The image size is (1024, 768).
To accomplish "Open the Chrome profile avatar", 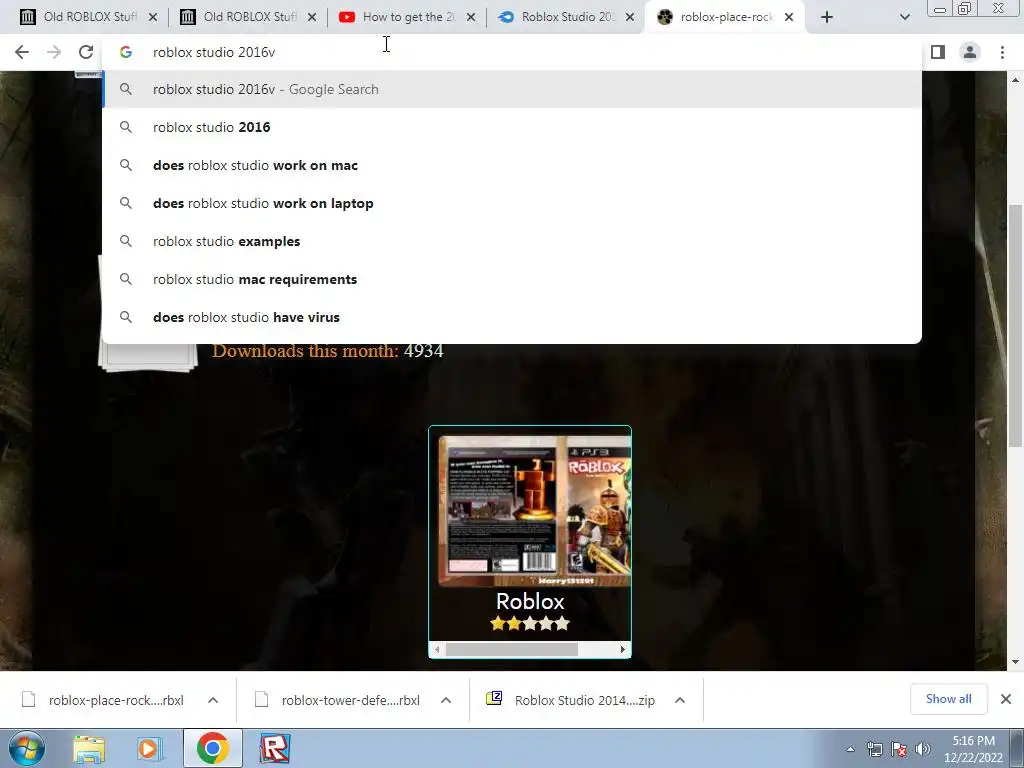I will (970, 52).
